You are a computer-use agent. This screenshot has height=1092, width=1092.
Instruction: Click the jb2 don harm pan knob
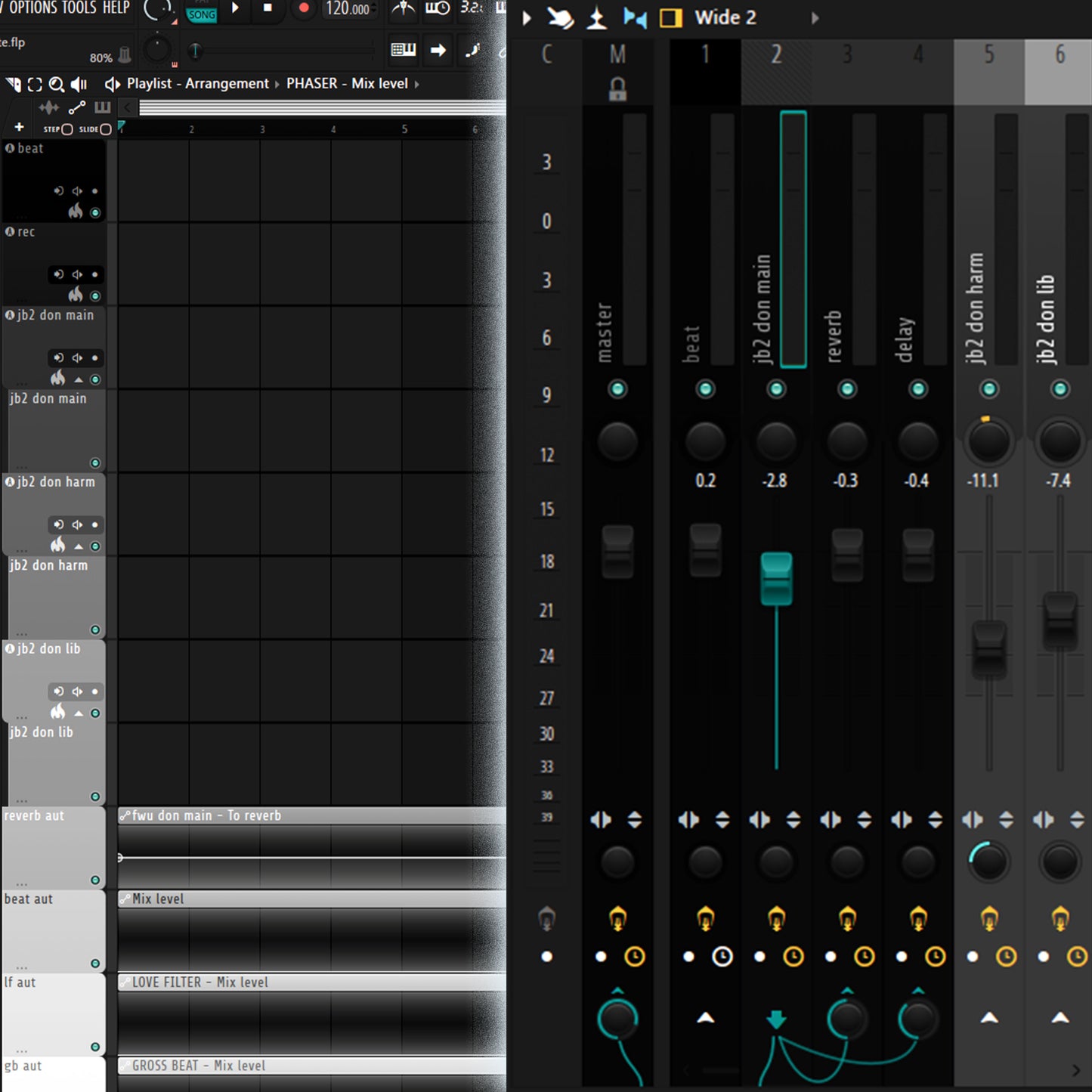click(x=988, y=441)
